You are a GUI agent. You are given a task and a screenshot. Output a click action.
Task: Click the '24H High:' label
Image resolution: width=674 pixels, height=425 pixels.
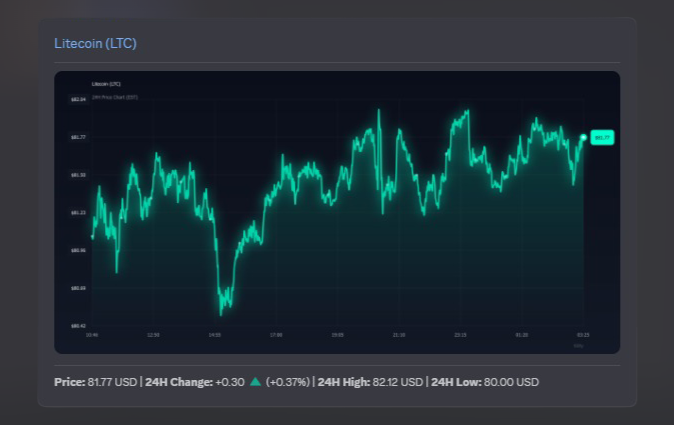(344, 382)
